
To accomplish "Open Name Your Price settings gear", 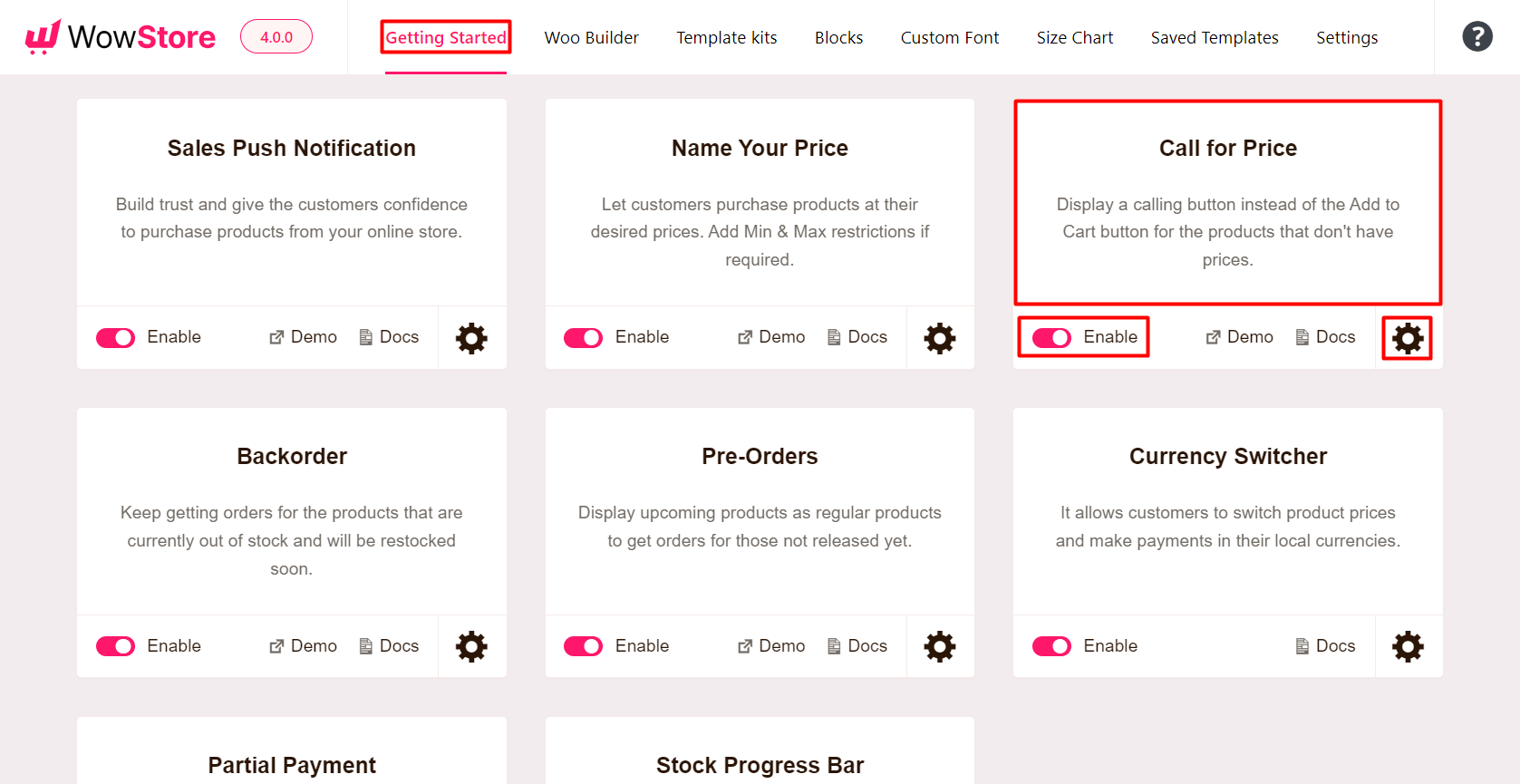I will tap(940, 338).
